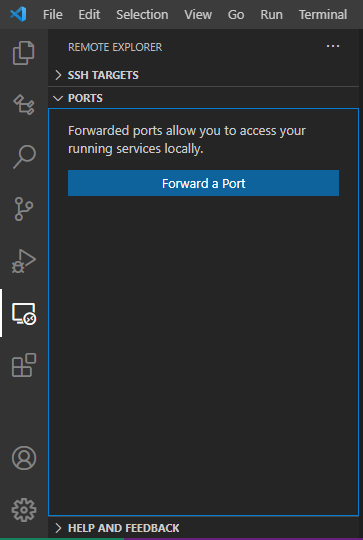The height and width of the screenshot is (540, 363).
Task: Click the 'Forwarded ports allow you' description text
Action: 187,140
